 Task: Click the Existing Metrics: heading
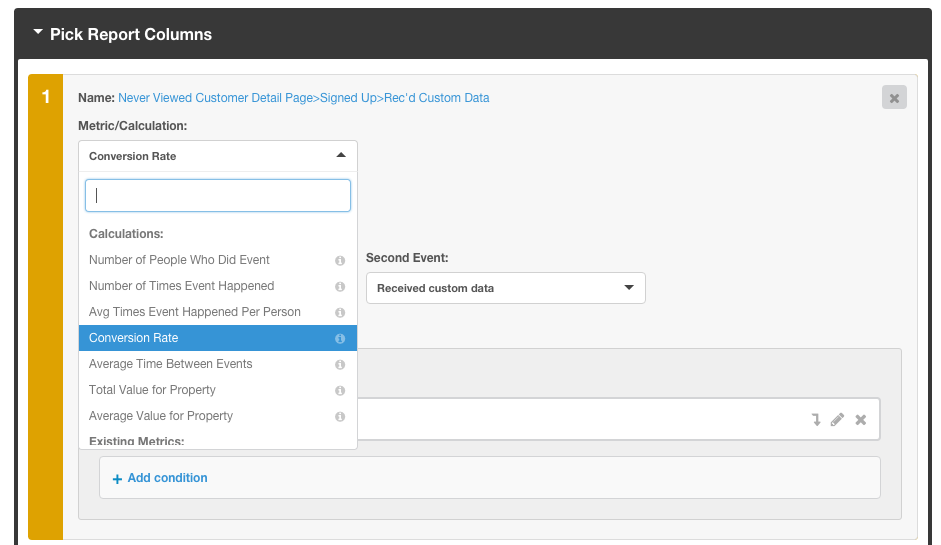click(136, 441)
